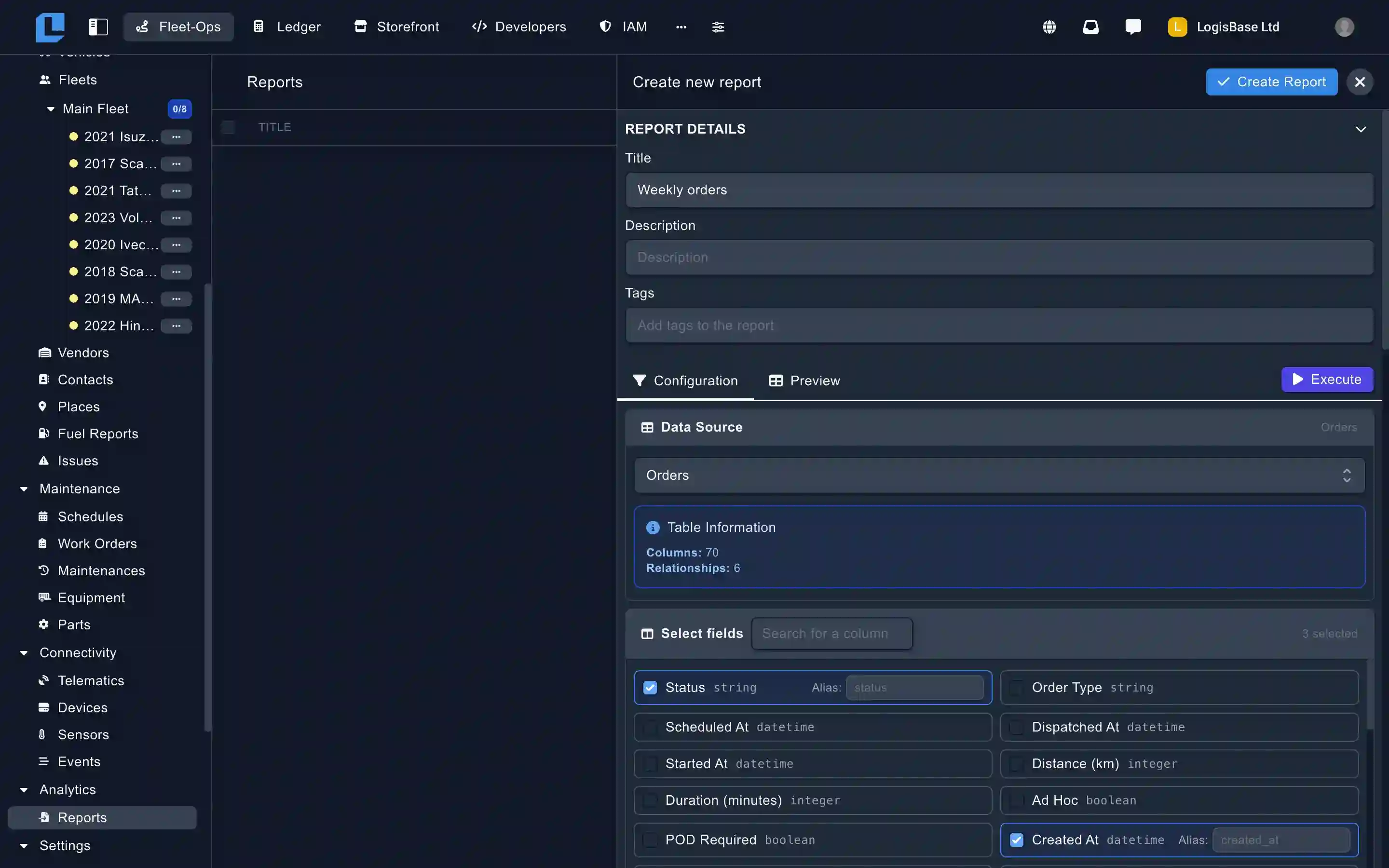This screenshot has height=868, width=1389.
Task: Switch to the Storefront app
Action: (396, 27)
